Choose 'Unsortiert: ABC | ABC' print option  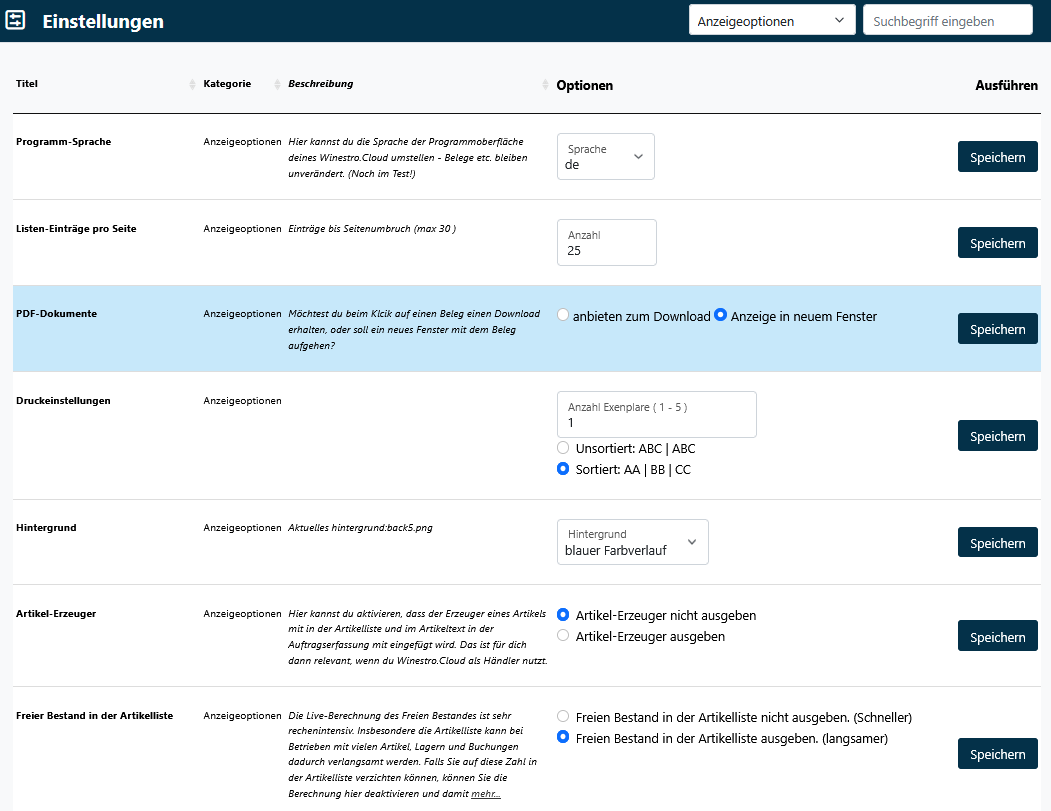point(563,448)
